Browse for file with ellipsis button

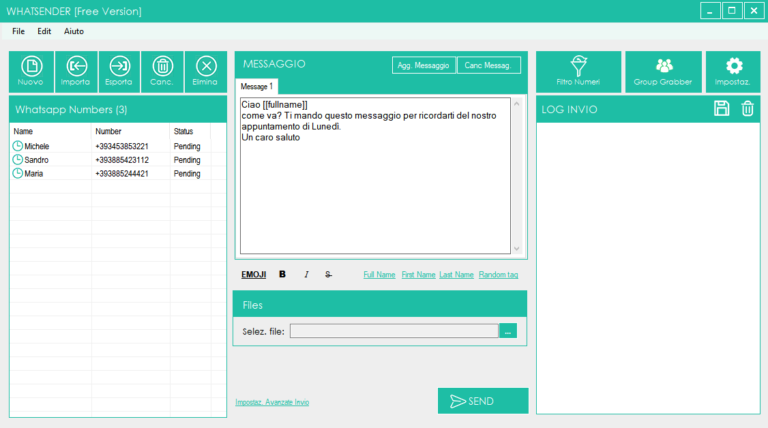tap(508, 331)
